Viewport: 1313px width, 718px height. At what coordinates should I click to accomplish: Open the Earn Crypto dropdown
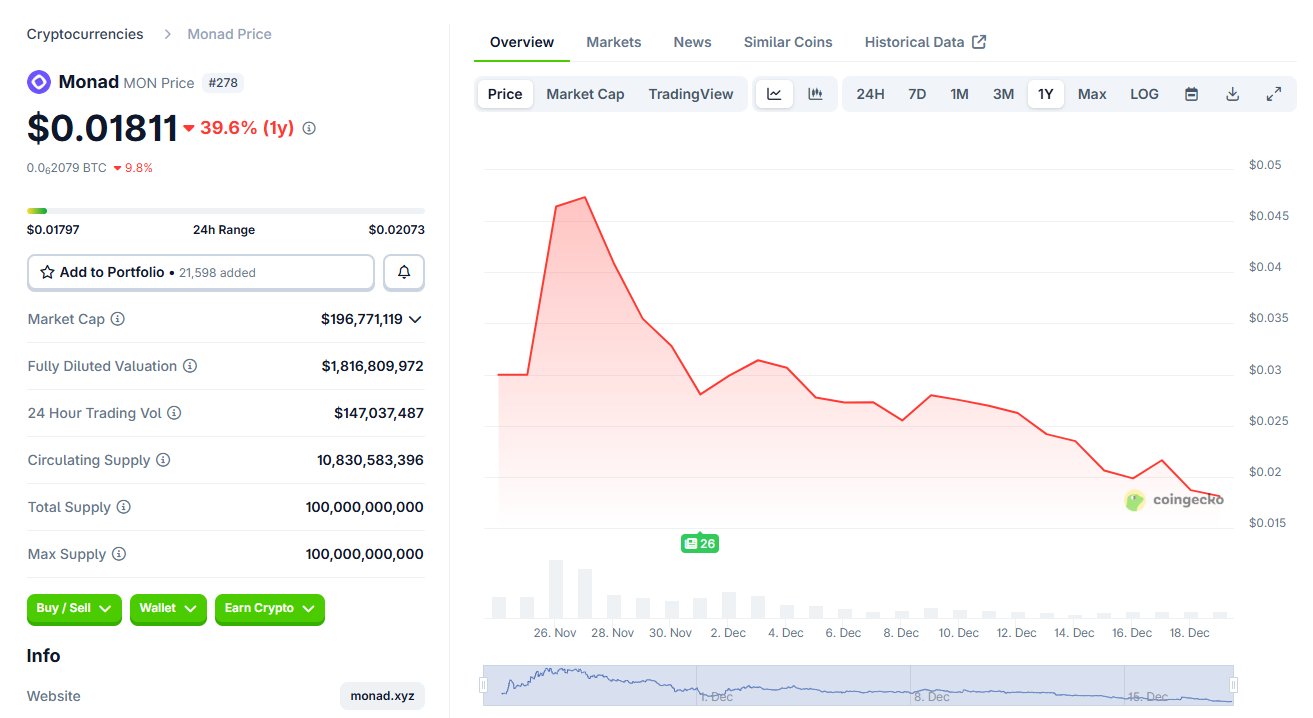click(x=269, y=608)
